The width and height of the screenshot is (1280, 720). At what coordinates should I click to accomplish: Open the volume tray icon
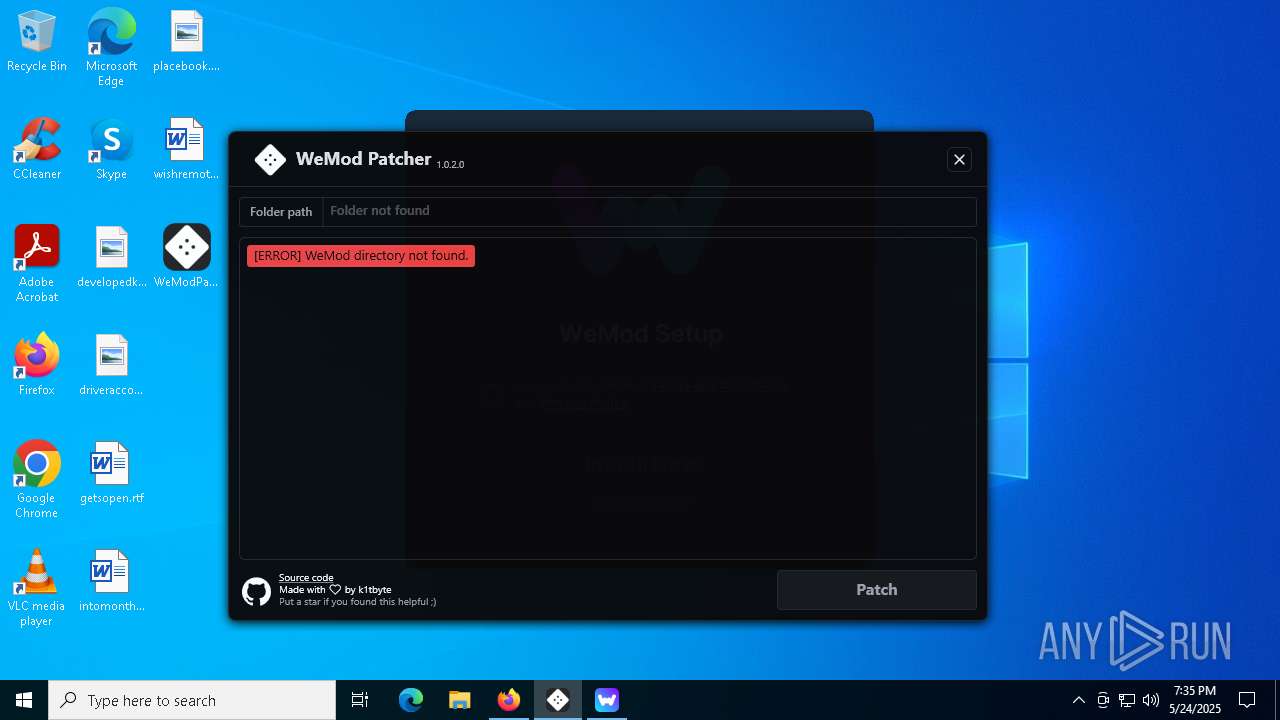(x=1151, y=700)
